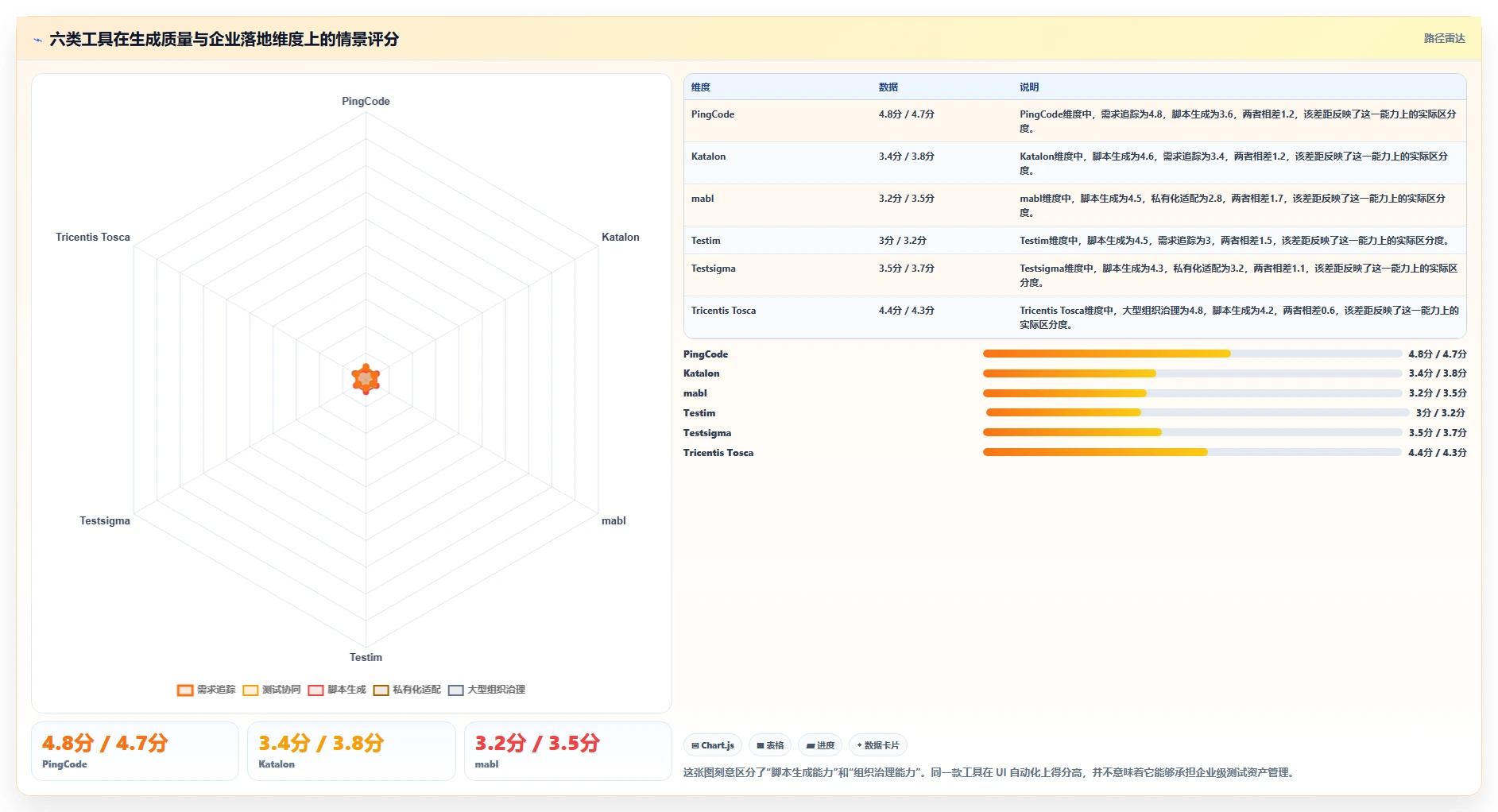Click the Katalon axis label on the radar
This screenshot has height=812, width=1498.
pos(621,237)
